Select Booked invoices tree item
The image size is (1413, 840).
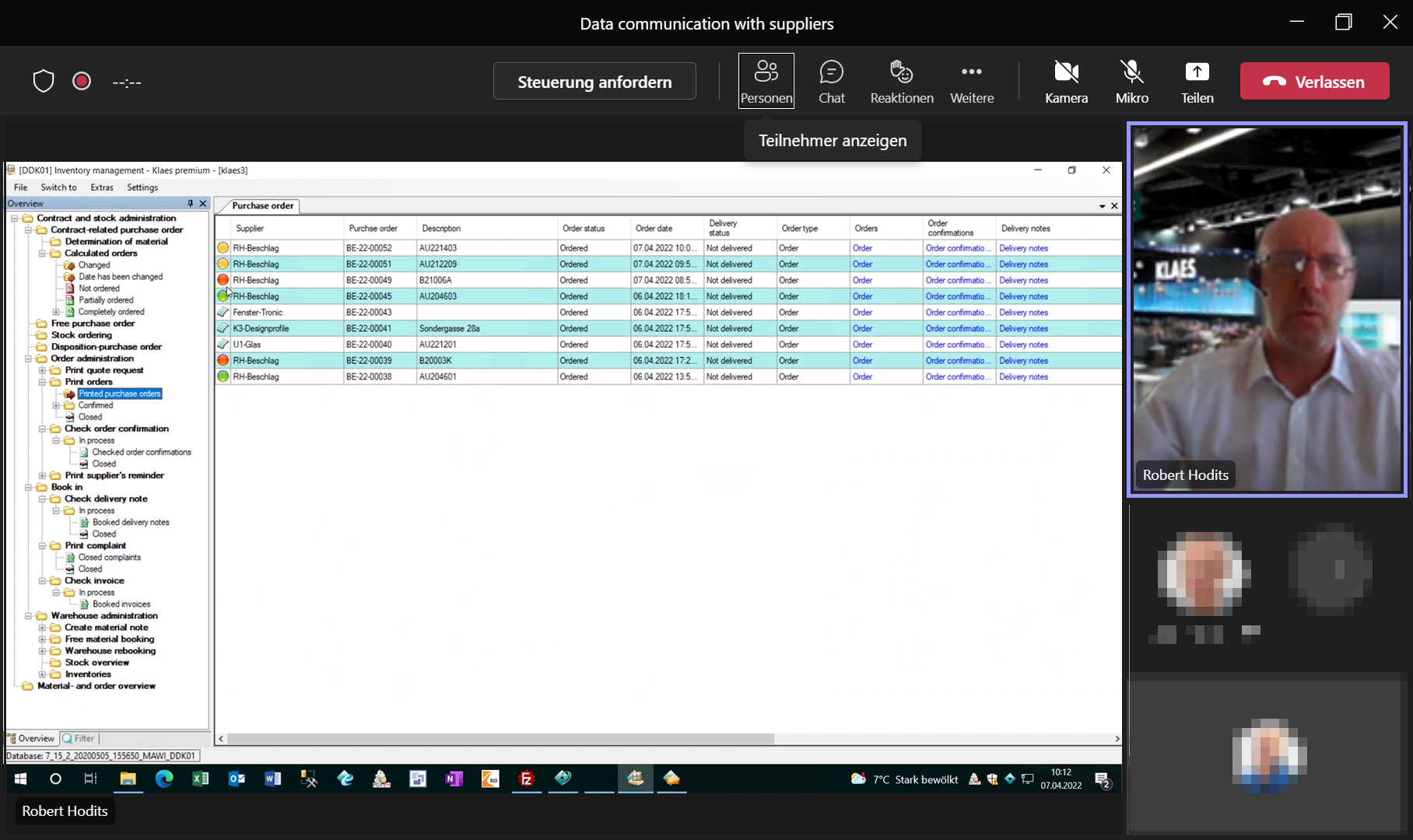pos(121,604)
